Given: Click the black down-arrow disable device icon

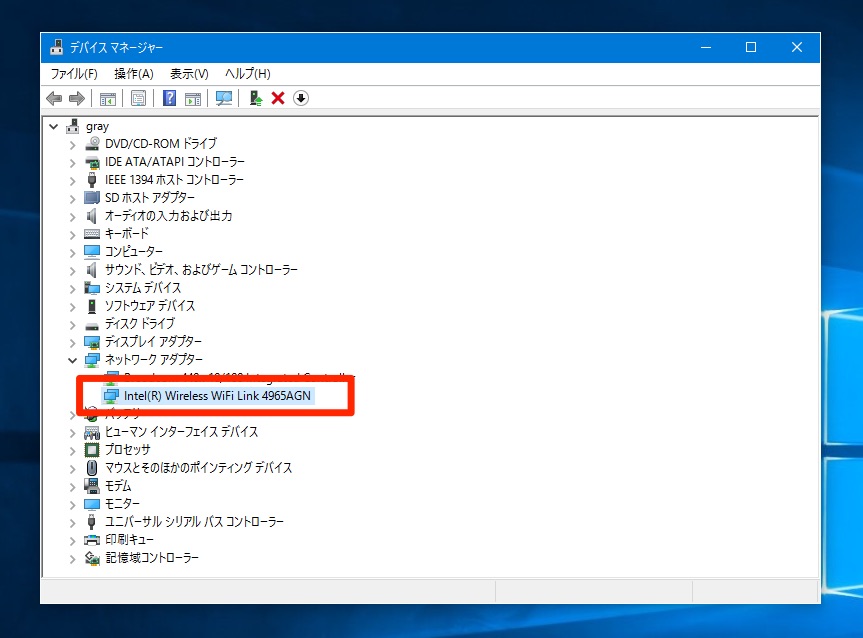Looking at the screenshot, I should (x=301, y=98).
